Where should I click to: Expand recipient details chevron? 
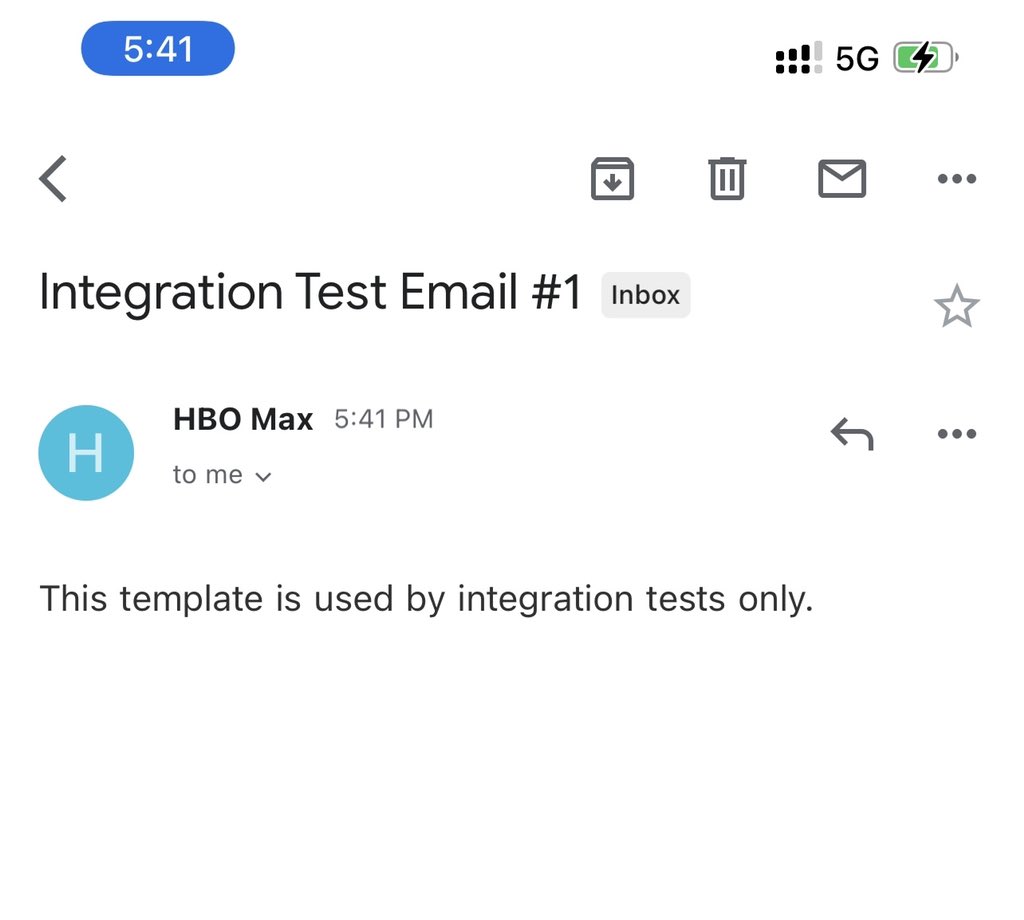pos(264,477)
